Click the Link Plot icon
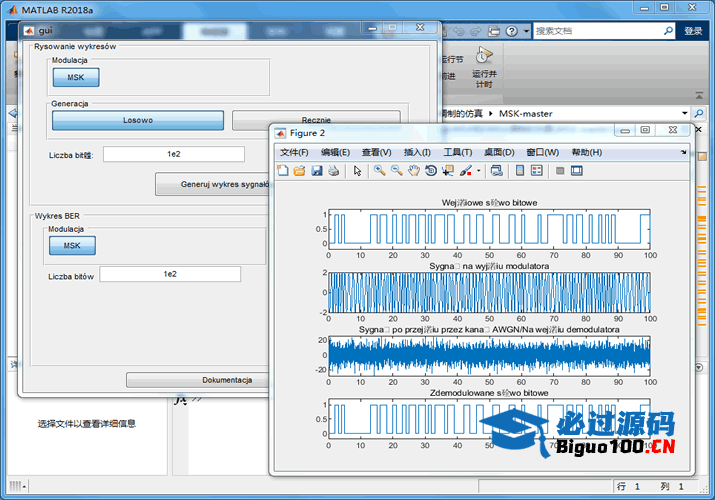This screenshot has height=500, width=715. (x=496, y=171)
